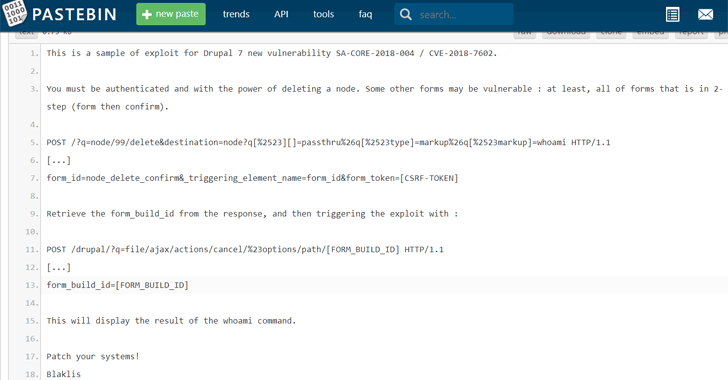The width and height of the screenshot is (728, 380).
Task: Click the 'Patch your systems!' line
Action: (x=93, y=357)
